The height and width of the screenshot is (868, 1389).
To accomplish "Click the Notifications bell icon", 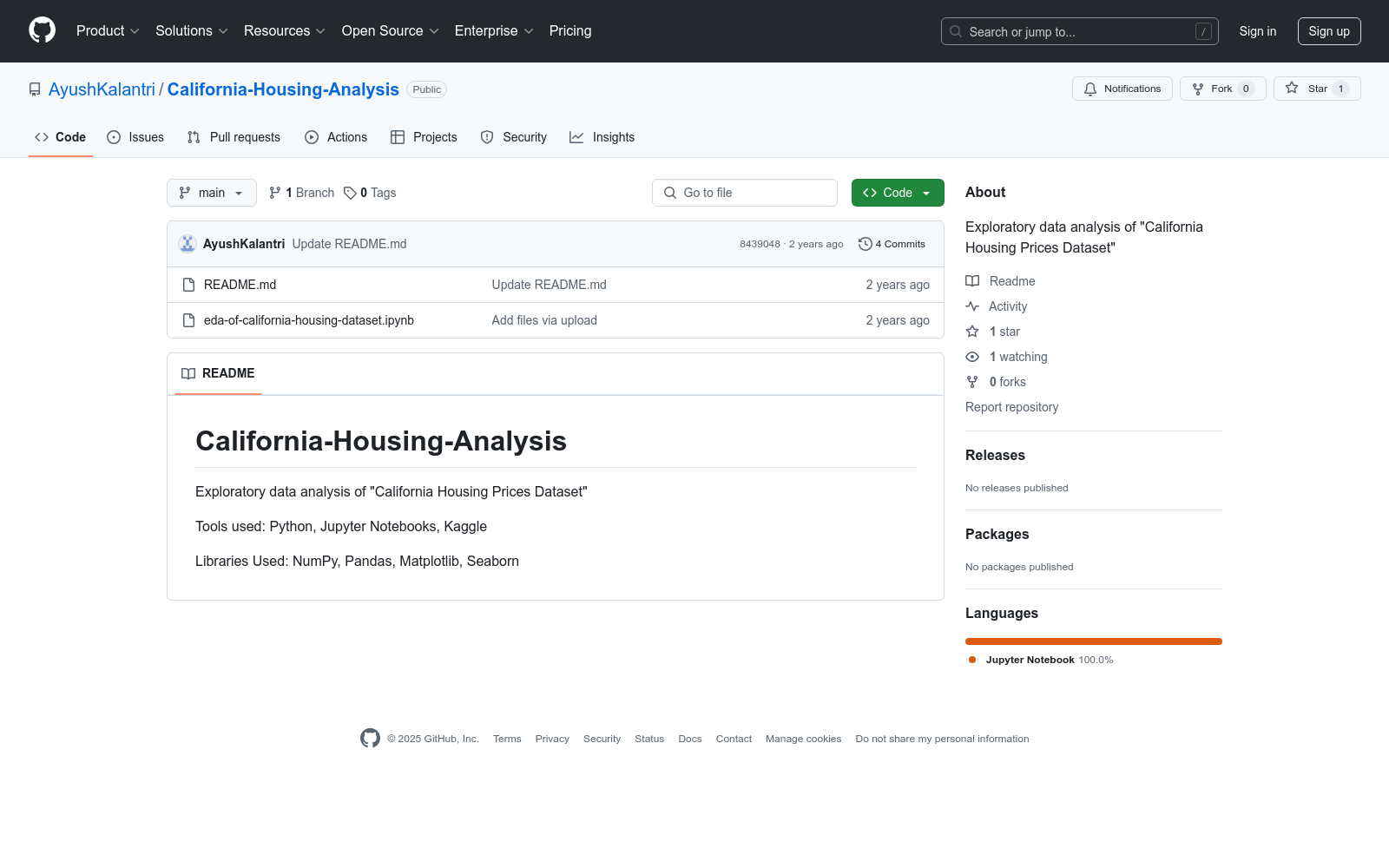I will click(x=1090, y=89).
